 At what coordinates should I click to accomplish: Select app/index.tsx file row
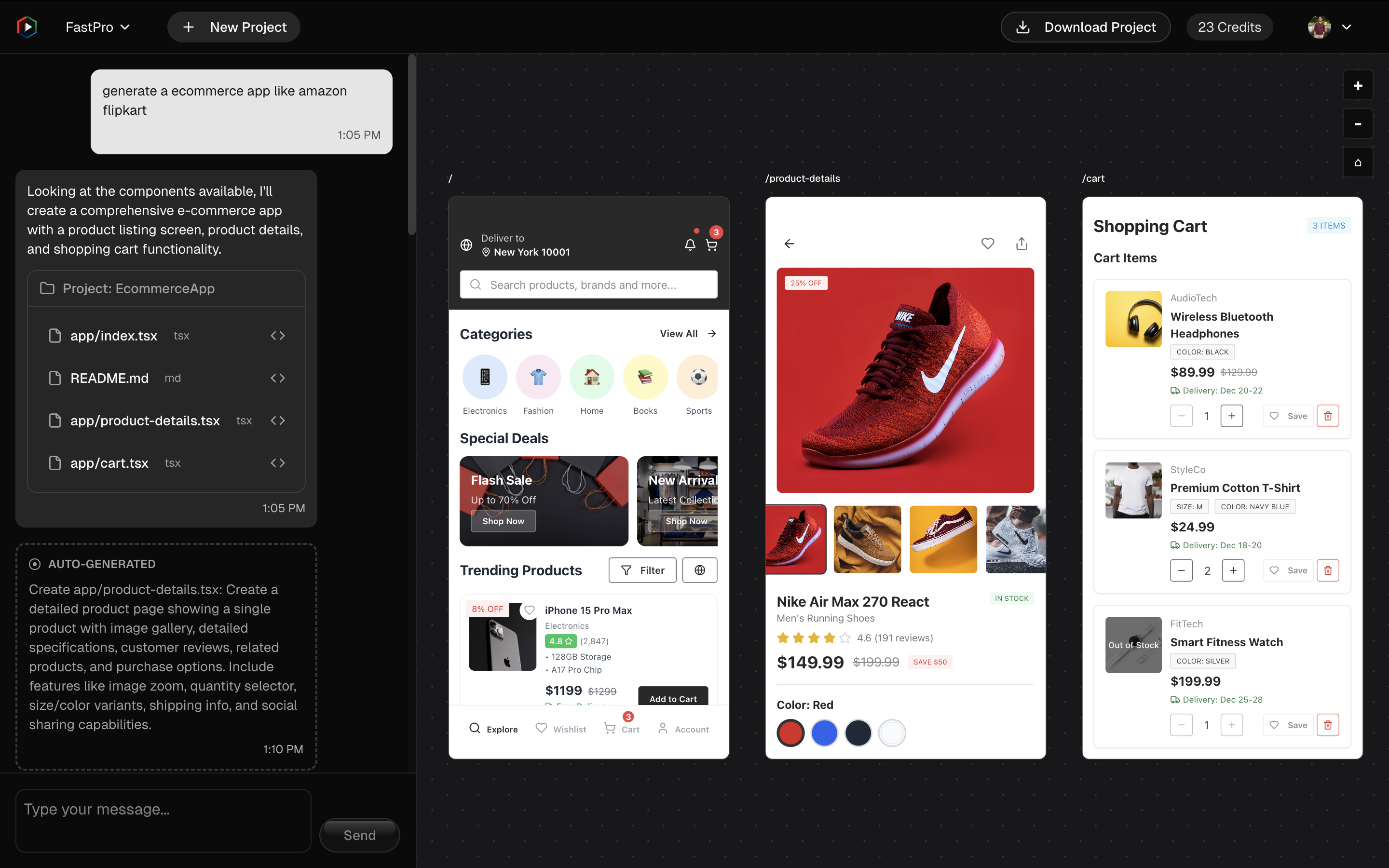pyautogui.click(x=166, y=336)
